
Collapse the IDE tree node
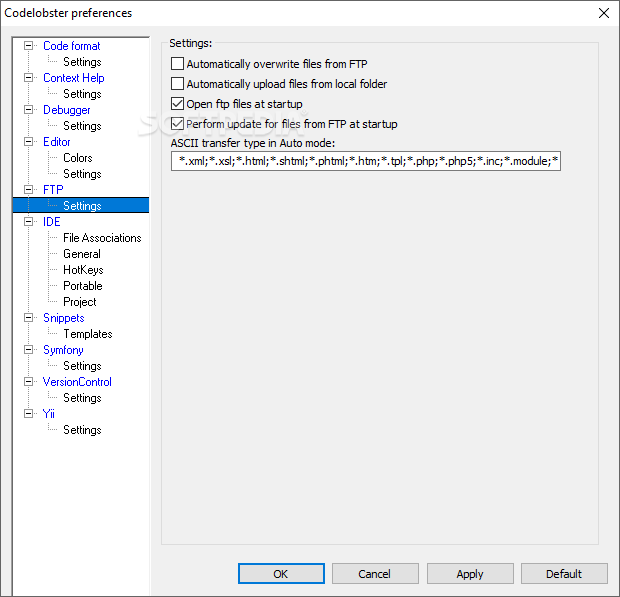pyautogui.click(x=28, y=221)
